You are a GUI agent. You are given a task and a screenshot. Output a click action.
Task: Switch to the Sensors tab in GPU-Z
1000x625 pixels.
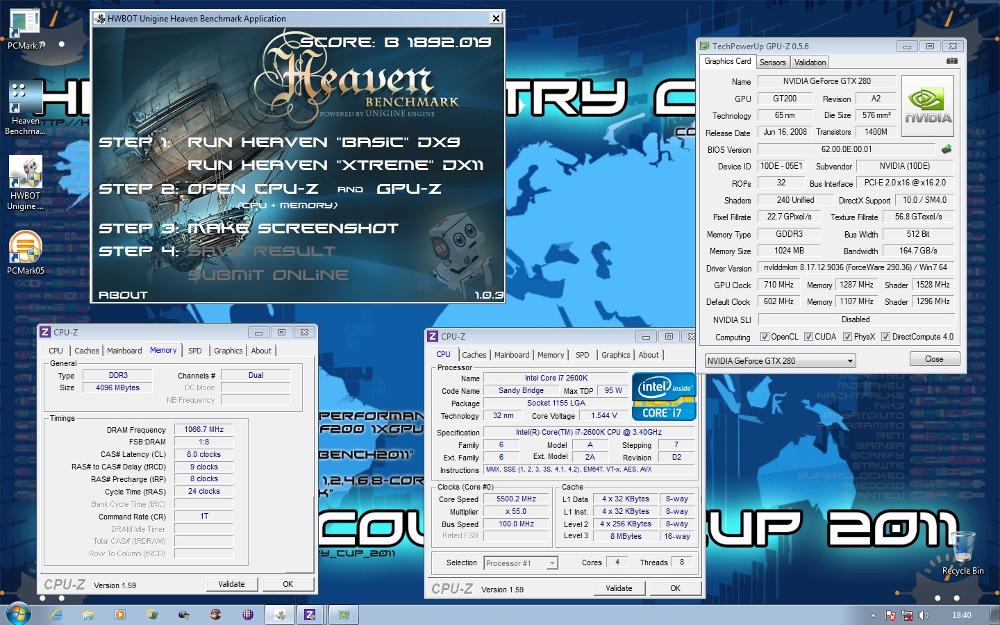(772, 62)
